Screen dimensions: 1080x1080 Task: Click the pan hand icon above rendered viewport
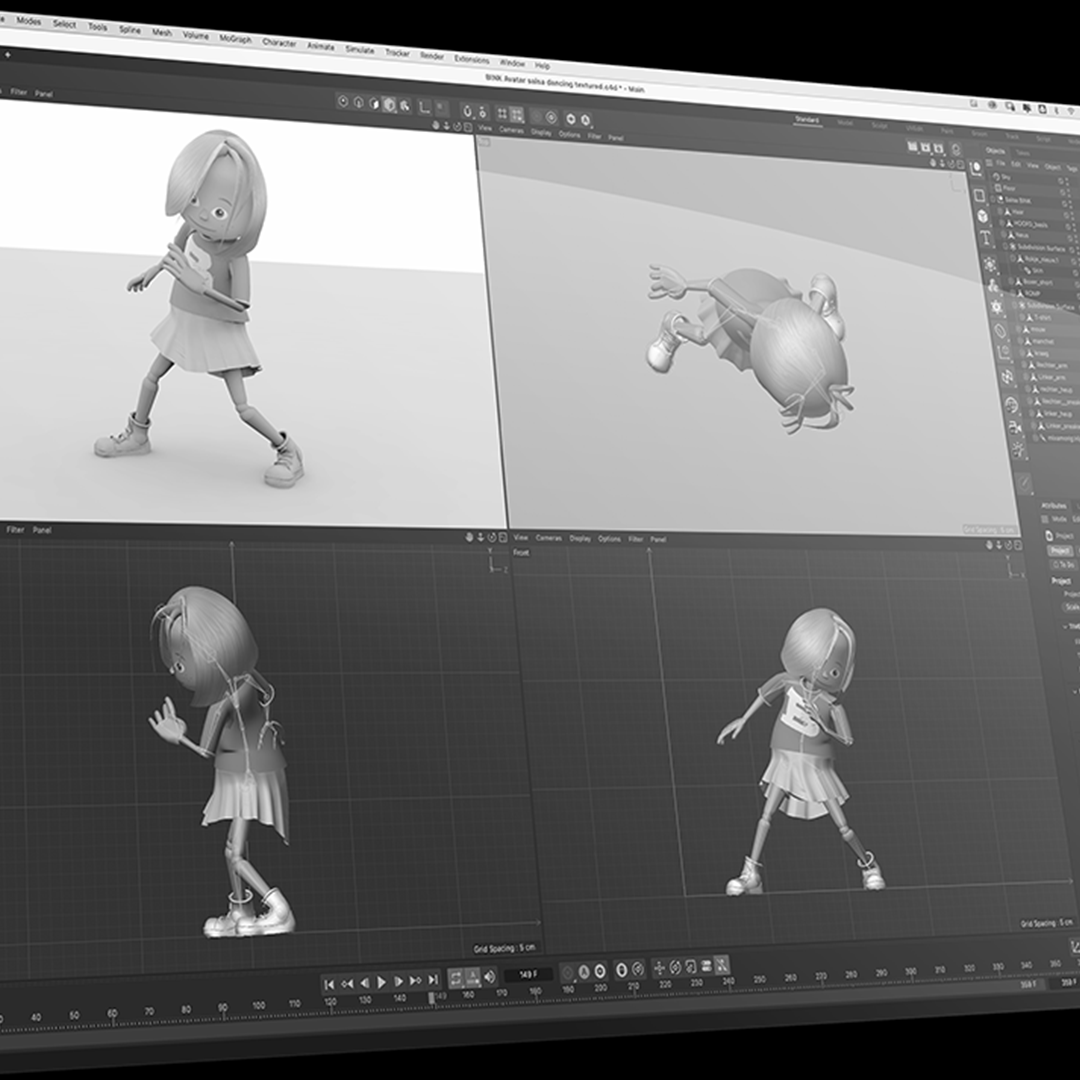(x=436, y=125)
